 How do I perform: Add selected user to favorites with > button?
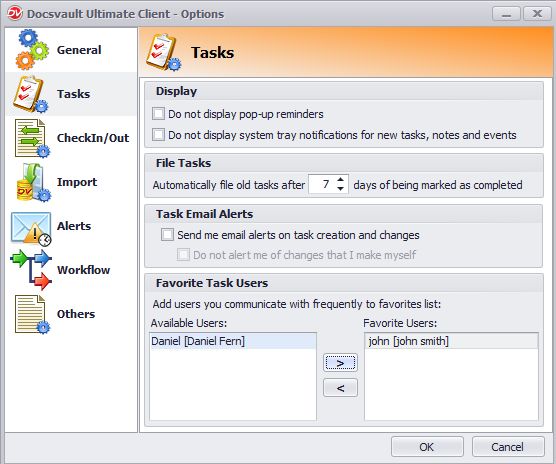(x=340, y=363)
